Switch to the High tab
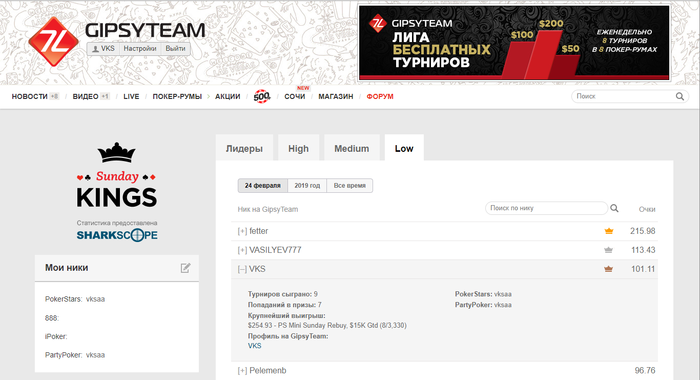 point(298,148)
